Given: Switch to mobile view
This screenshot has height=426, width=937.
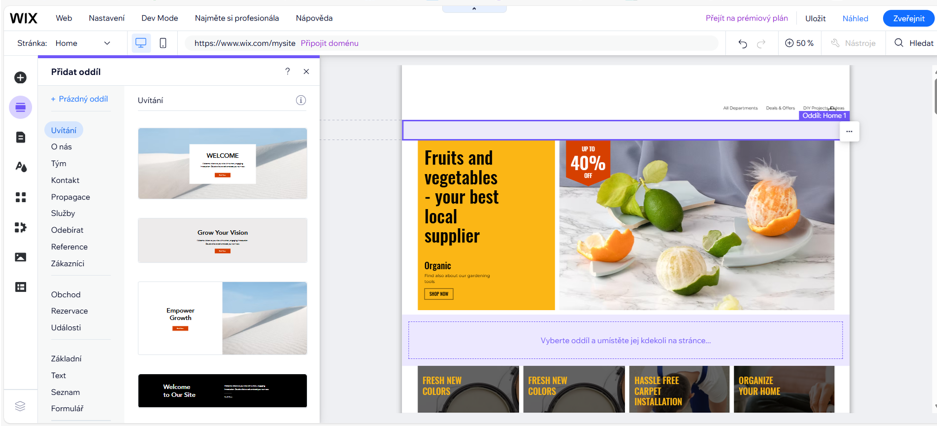Looking at the screenshot, I should [163, 43].
